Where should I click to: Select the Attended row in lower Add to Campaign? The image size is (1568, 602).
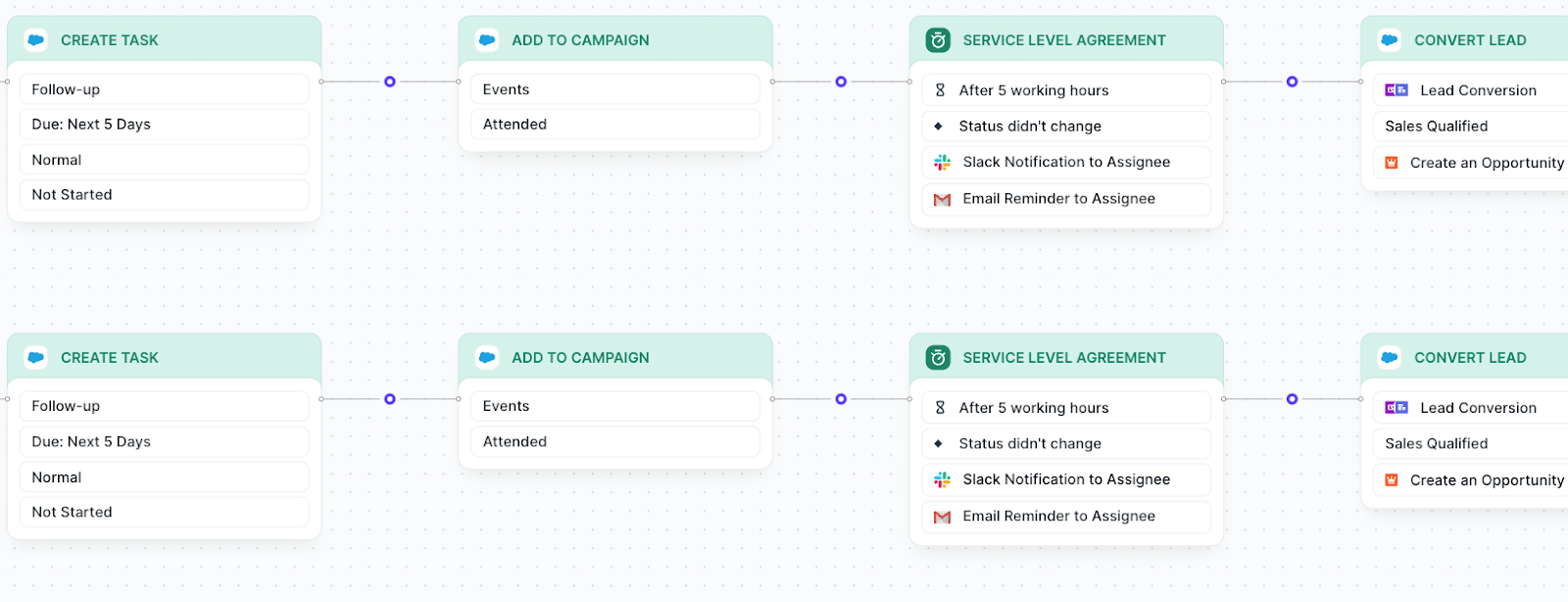pos(615,442)
